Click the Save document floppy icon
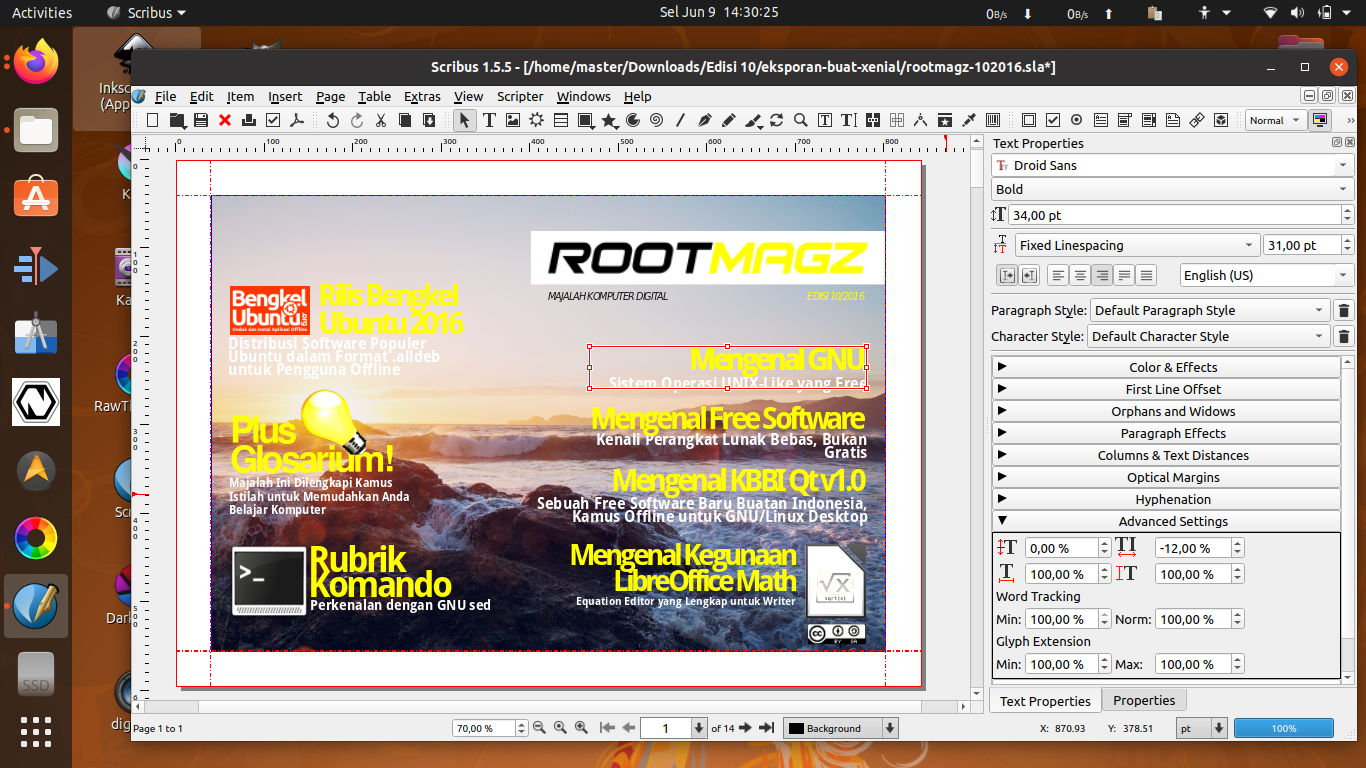This screenshot has width=1366, height=768. point(201,120)
